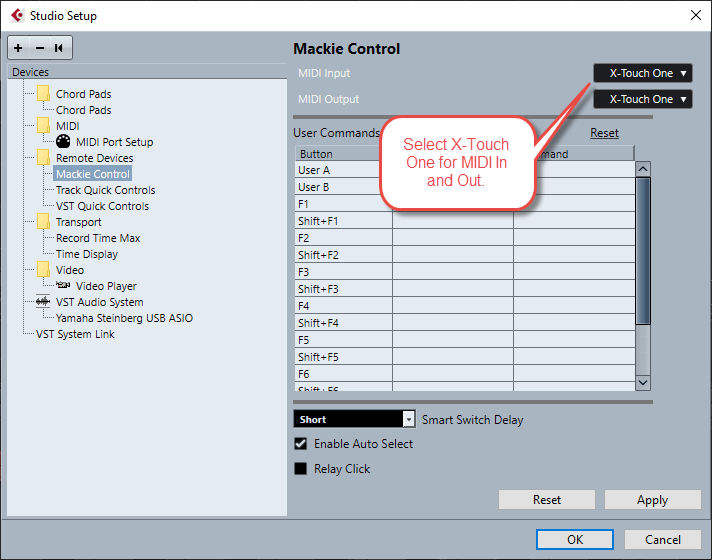
Task: Click the Shift+F3 row
Action: click(465, 289)
